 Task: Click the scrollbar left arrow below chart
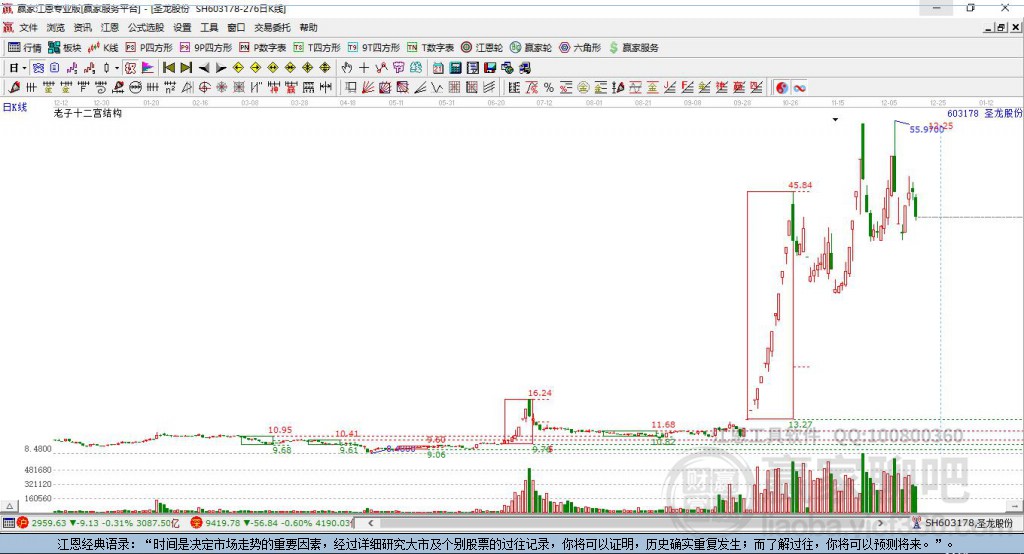click(370, 523)
